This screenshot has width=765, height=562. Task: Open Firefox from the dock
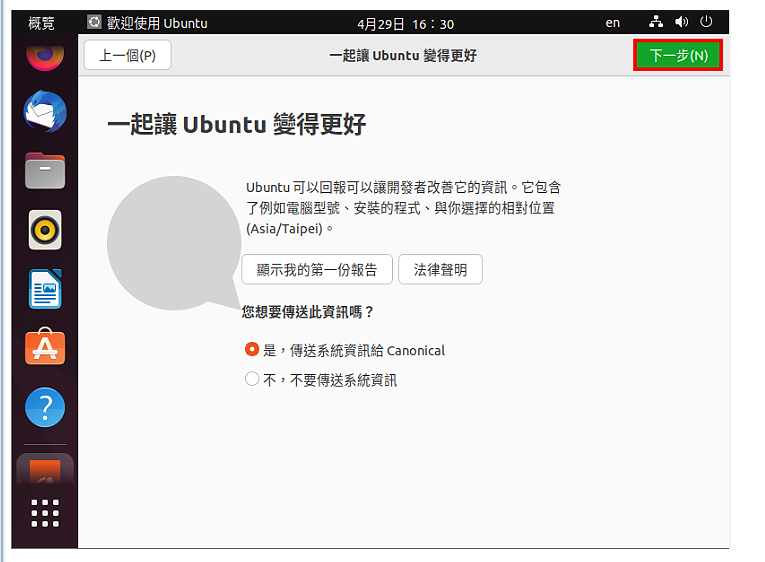[x=45, y=57]
